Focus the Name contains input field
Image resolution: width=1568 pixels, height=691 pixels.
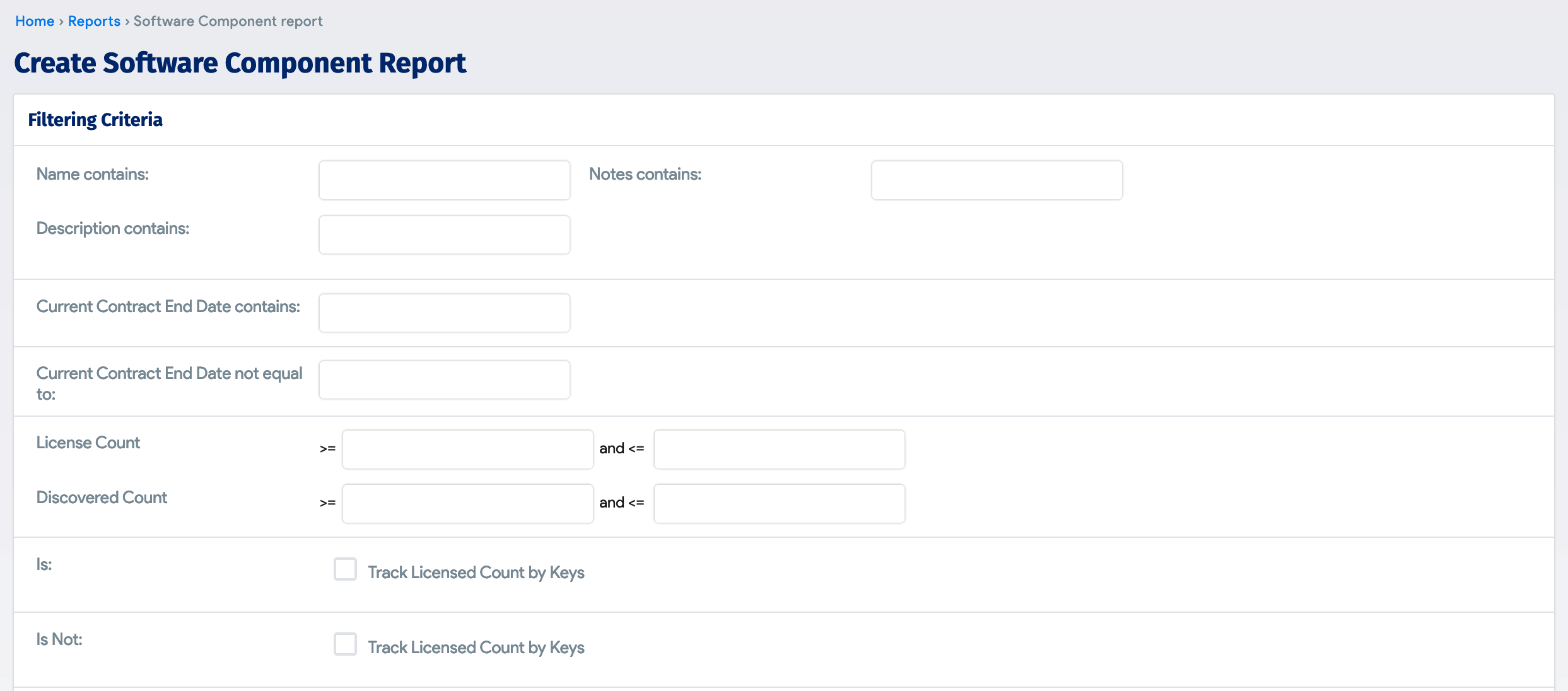[445, 180]
